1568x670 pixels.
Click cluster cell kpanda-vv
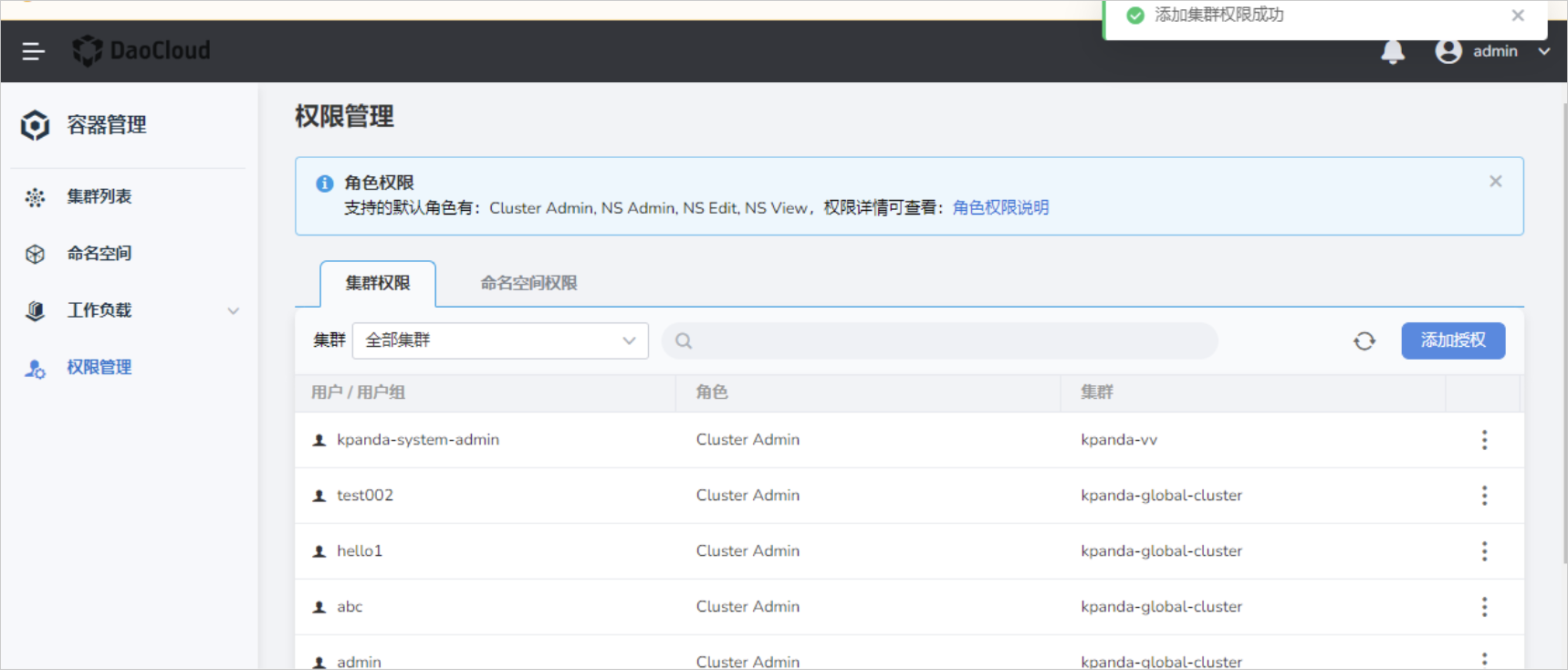tap(1119, 440)
